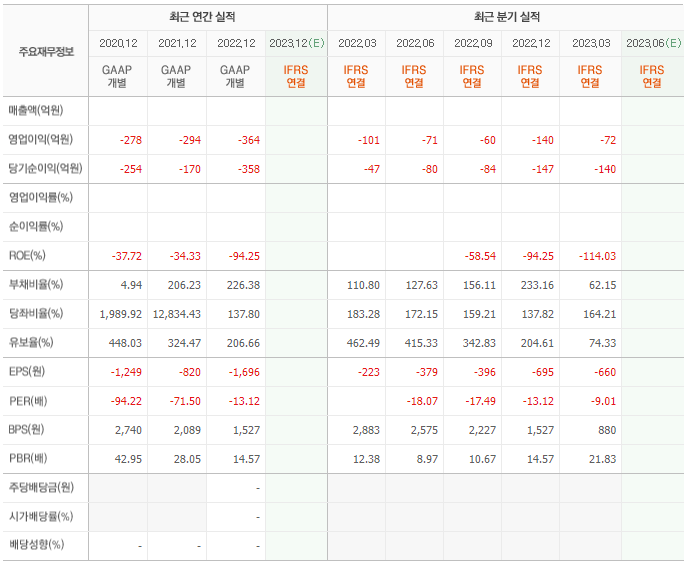This screenshot has width=687, height=563.
Task: Select PER value -94.22
Action: click(x=126, y=401)
